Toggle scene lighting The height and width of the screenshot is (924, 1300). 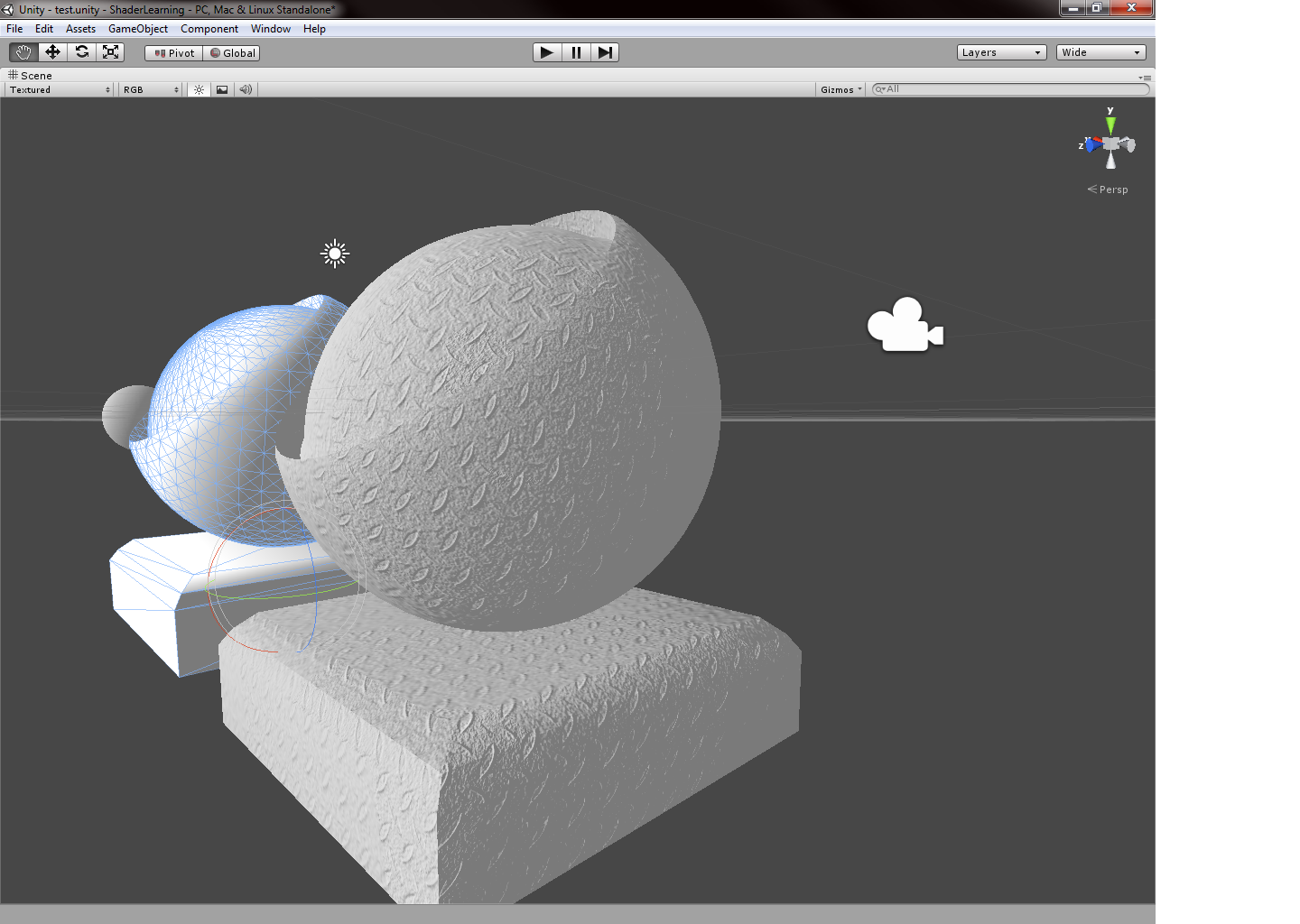coord(199,89)
